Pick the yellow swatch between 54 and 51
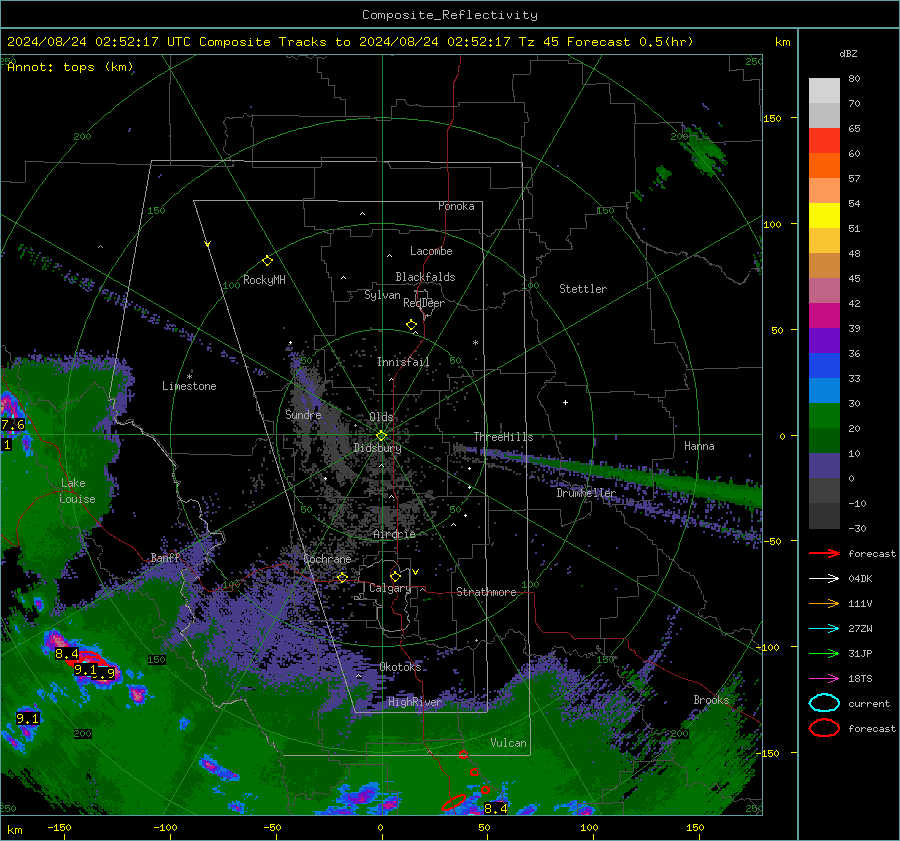900x841 pixels. (824, 216)
